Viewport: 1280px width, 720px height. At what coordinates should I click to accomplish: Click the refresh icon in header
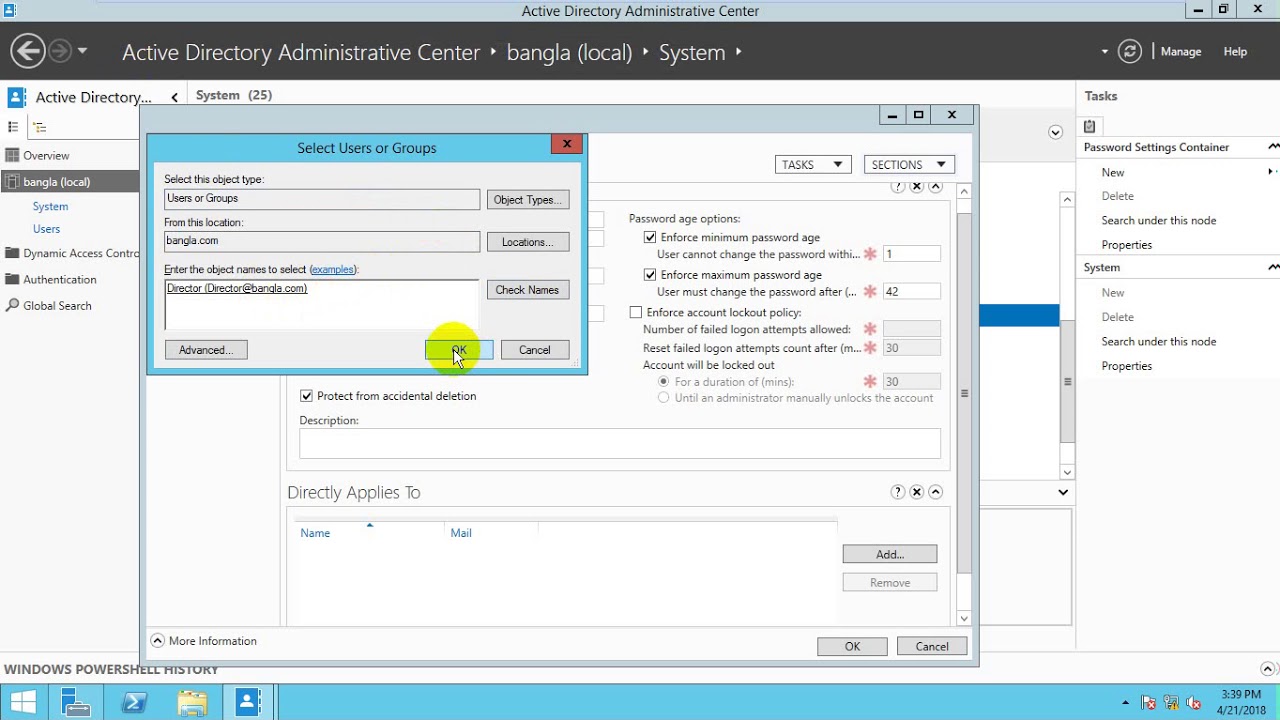(x=1130, y=51)
